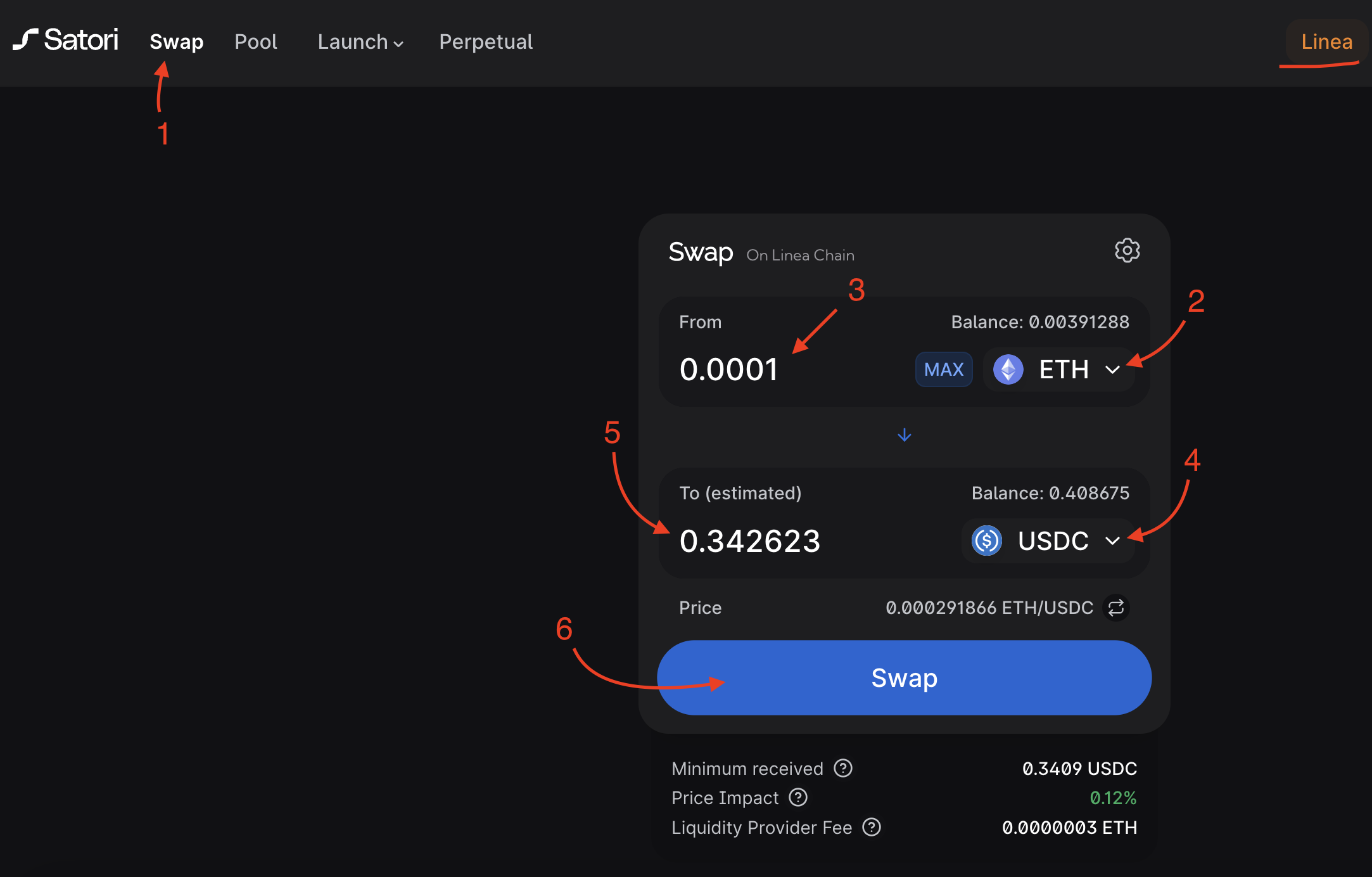Show help for Minimum received
1372x877 pixels.
(843, 768)
